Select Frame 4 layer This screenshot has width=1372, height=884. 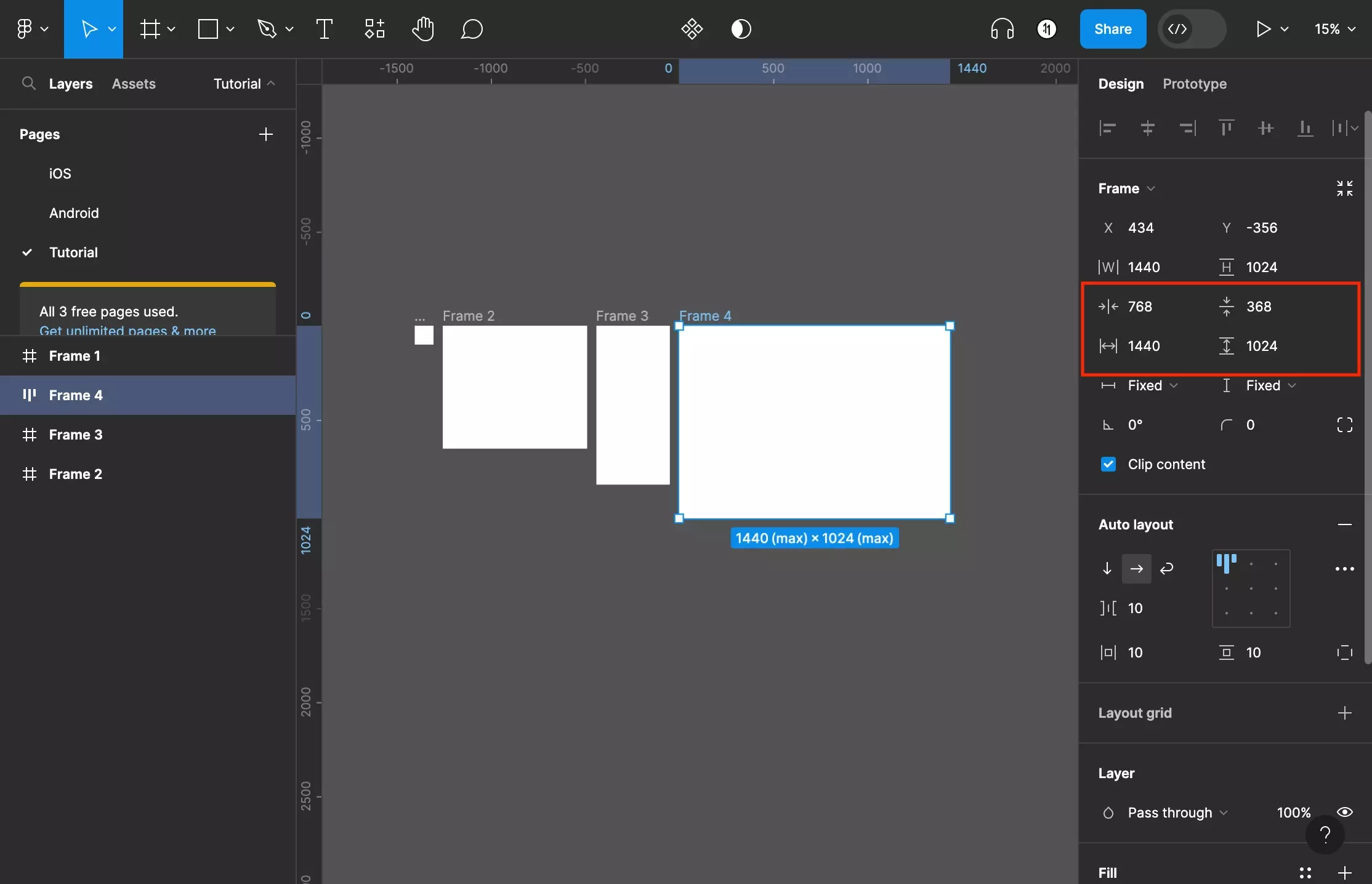point(75,395)
